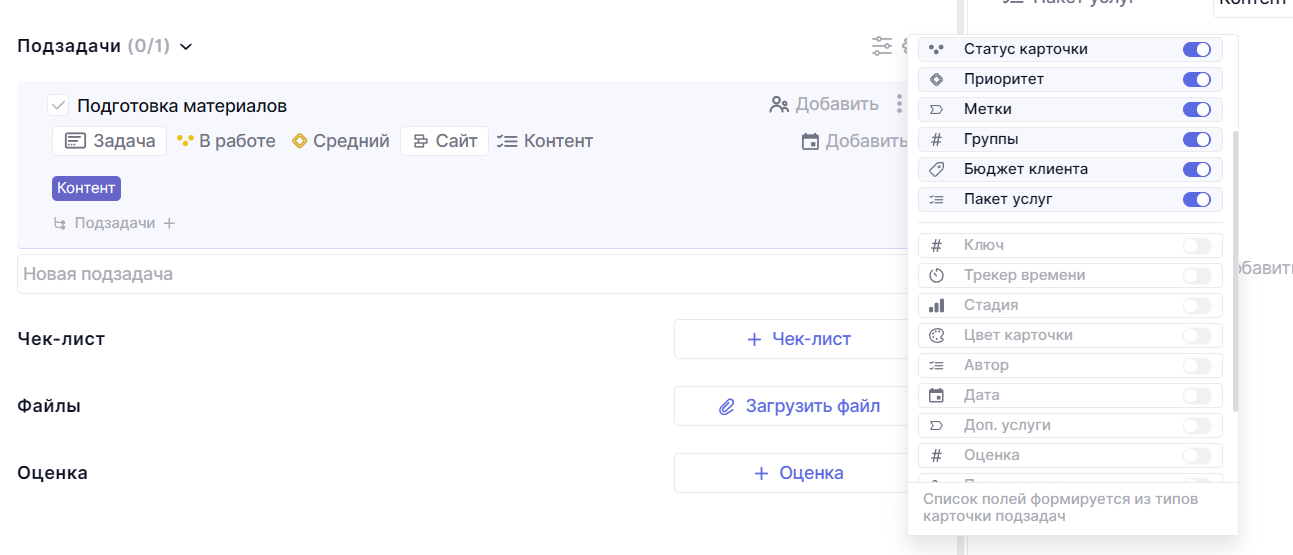
Task: Mark Подготовка материалов subtask as complete
Action: 58,105
